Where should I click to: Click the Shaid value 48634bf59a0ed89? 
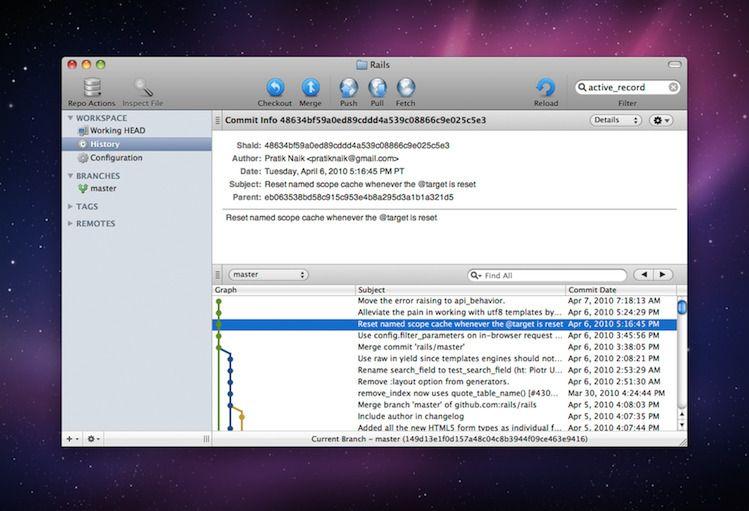click(x=357, y=146)
